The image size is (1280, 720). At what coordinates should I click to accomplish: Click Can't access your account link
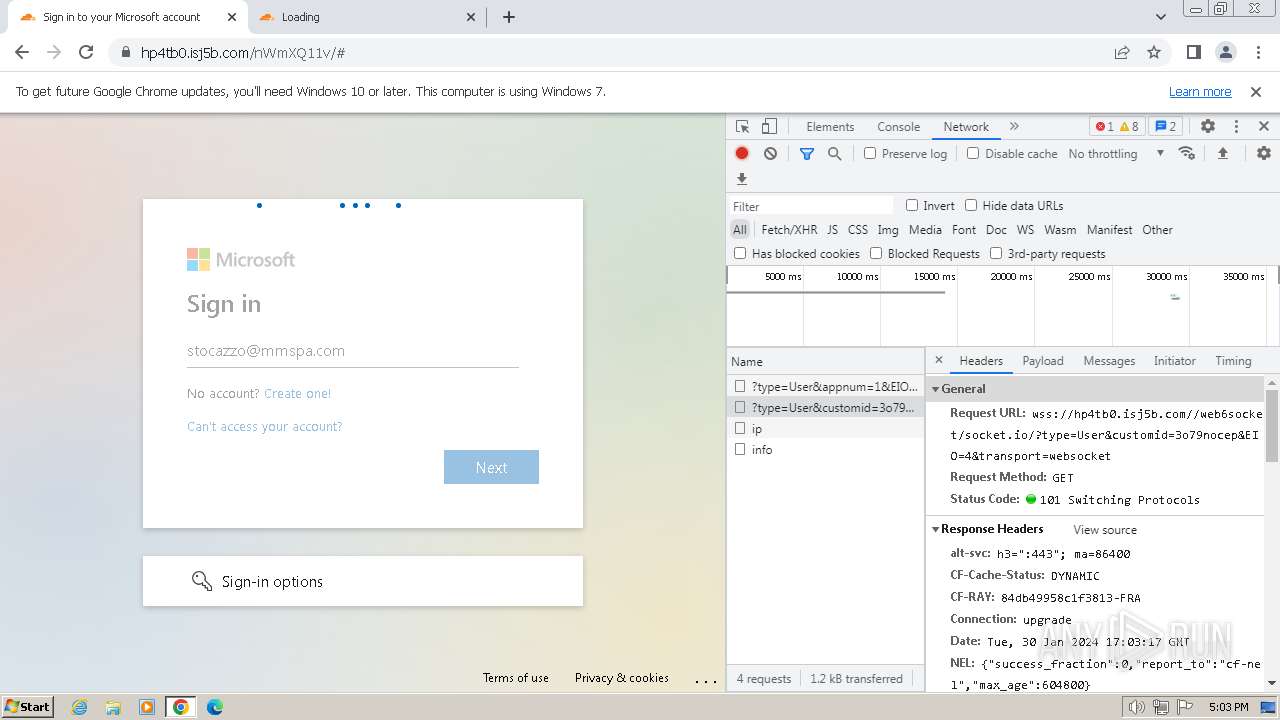point(265,426)
